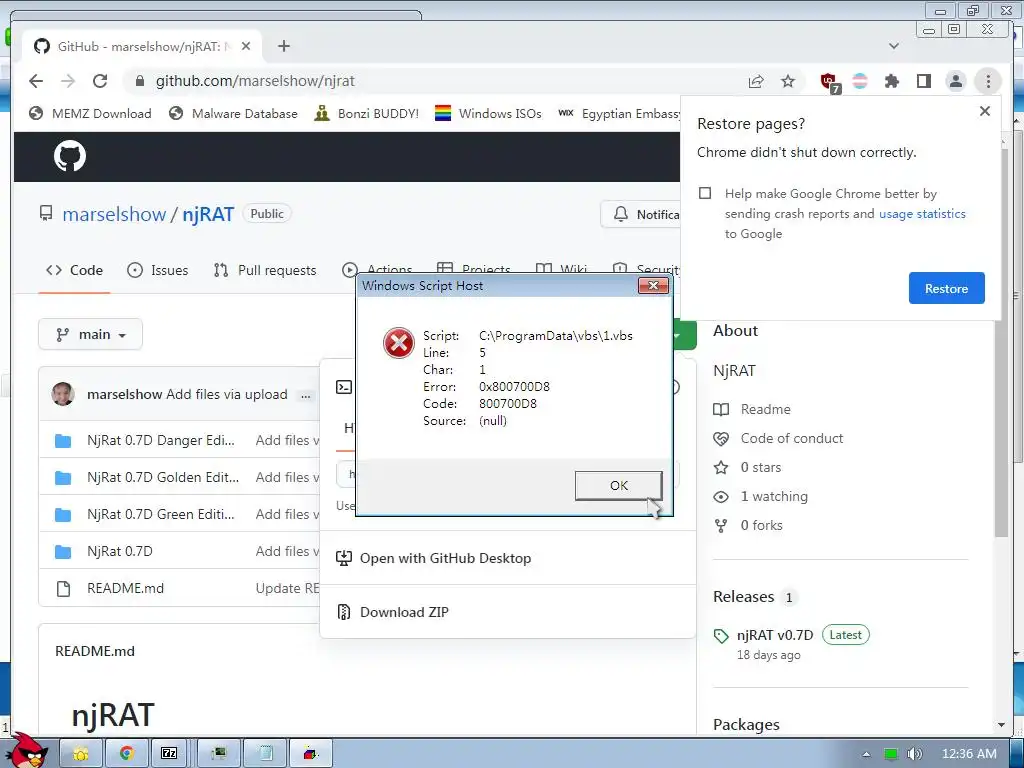This screenshot has height=768, width=1024.
Task: Open the Windows ISOs bookmark
Action: 488,114
